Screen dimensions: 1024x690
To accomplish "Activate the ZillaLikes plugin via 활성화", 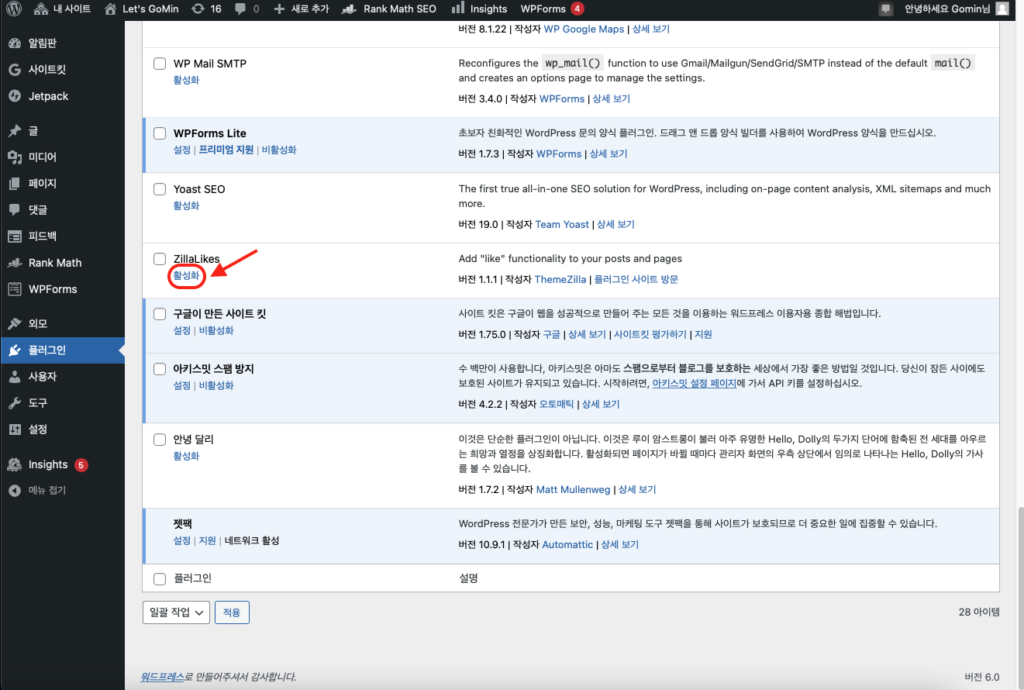I will (x=186, y=275).
